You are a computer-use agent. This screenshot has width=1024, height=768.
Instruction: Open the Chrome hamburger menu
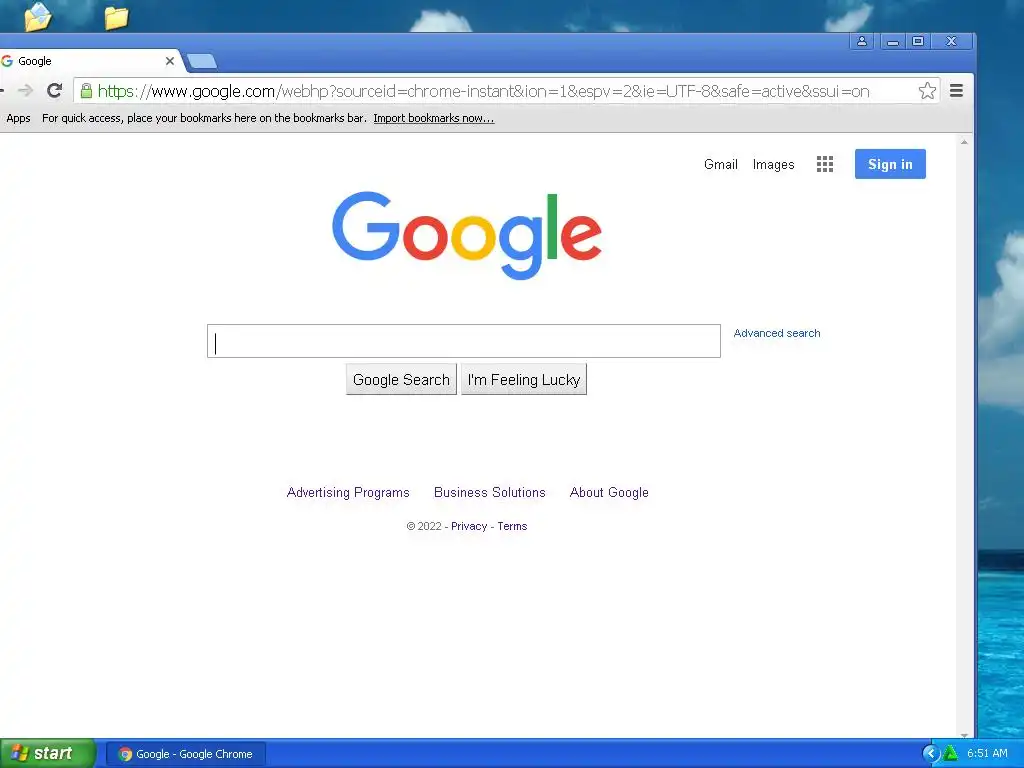click(956, 91)
